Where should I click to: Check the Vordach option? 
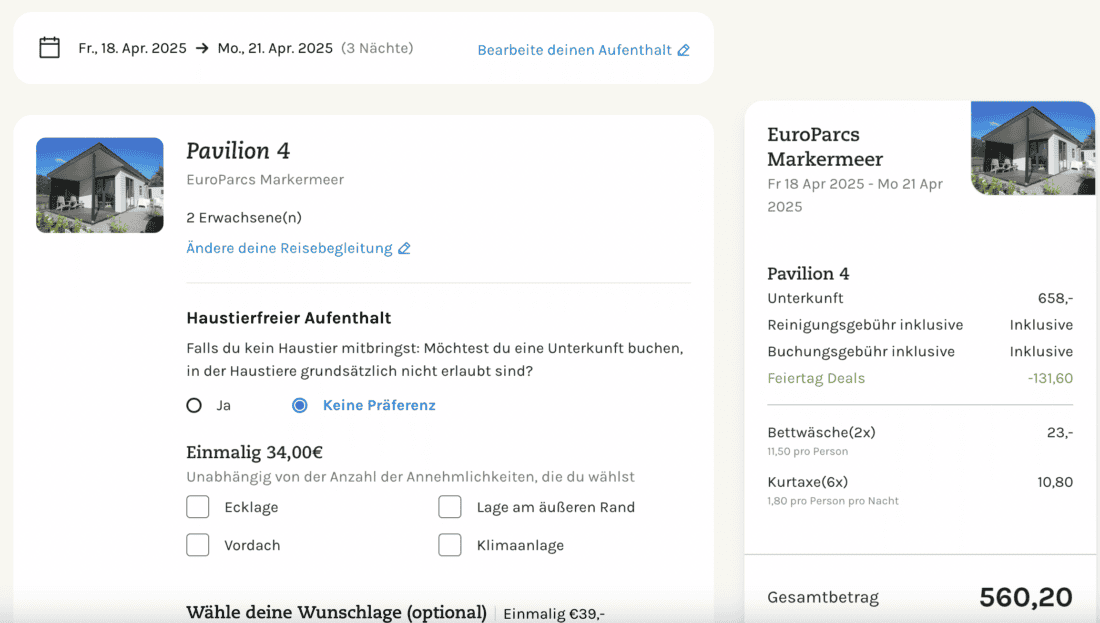click(x=198, y=545)
